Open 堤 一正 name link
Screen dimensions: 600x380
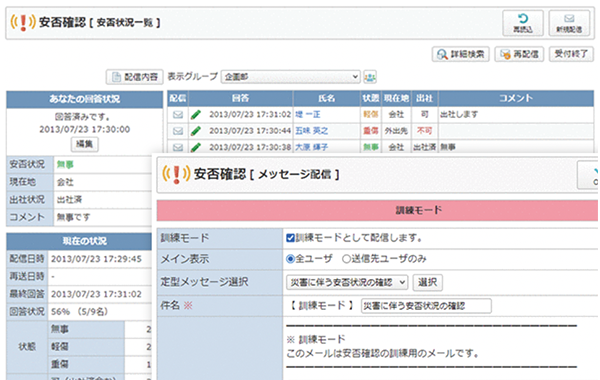(x=308, y=114)
